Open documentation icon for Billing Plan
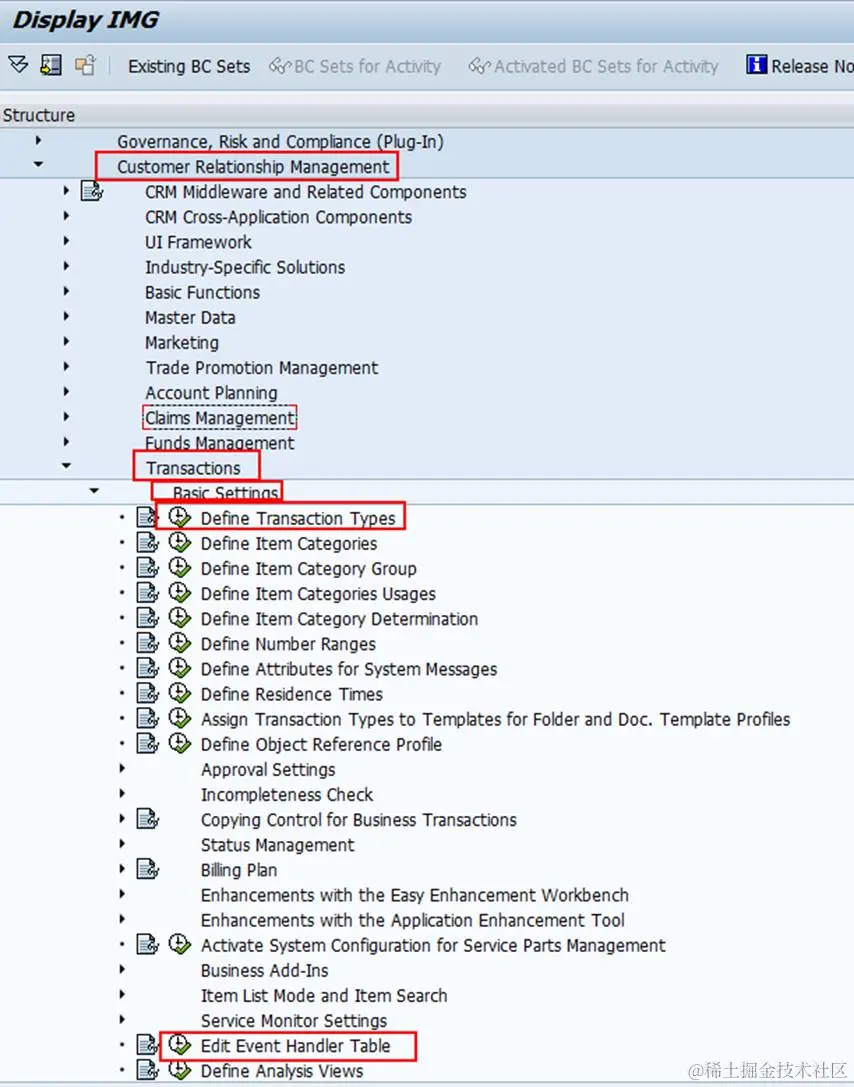Viewport: 854px width, 1087px height. pos(147,869)
